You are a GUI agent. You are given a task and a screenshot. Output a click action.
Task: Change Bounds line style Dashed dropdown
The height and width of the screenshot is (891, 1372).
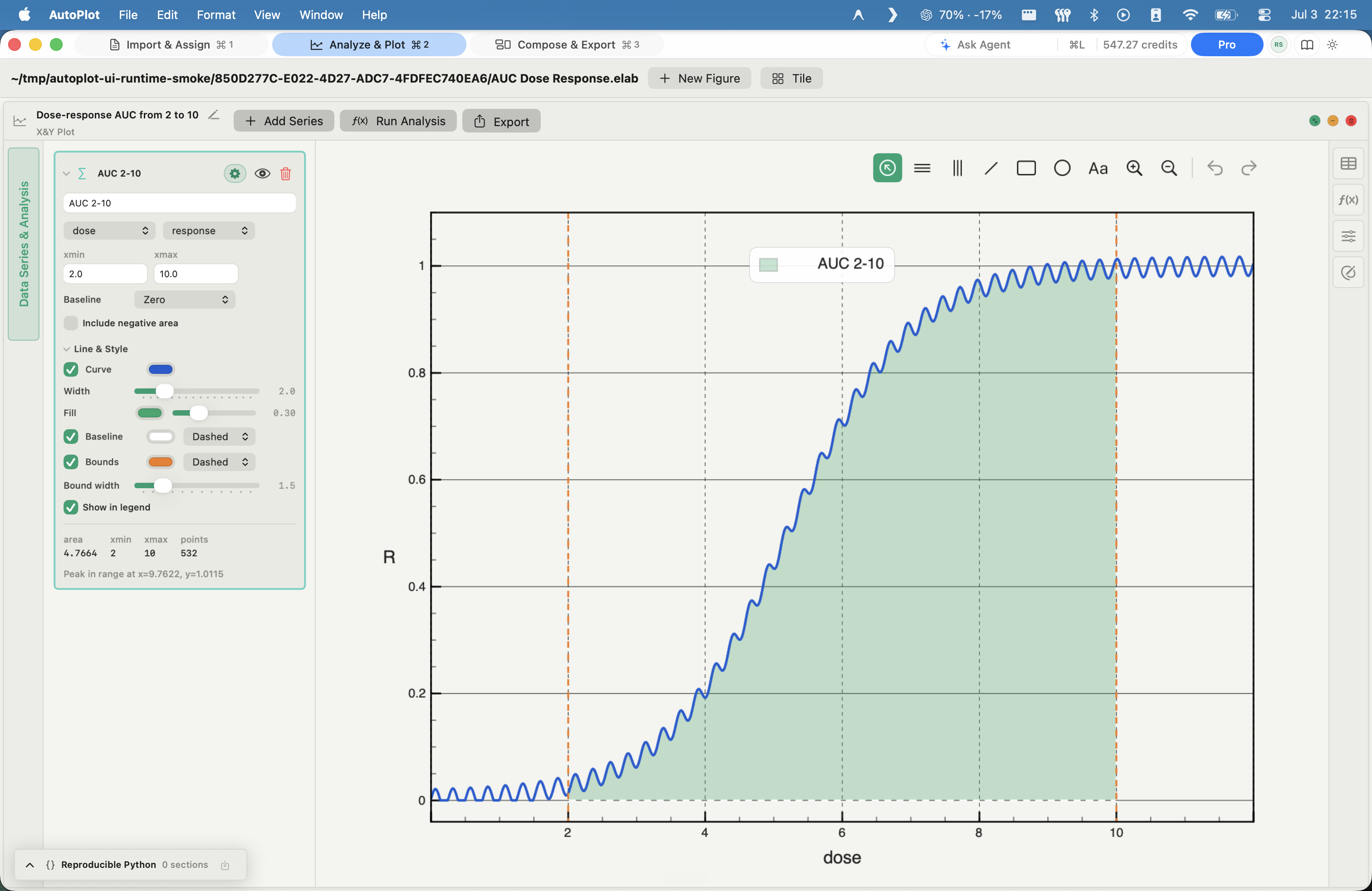(x=220, y=462)
